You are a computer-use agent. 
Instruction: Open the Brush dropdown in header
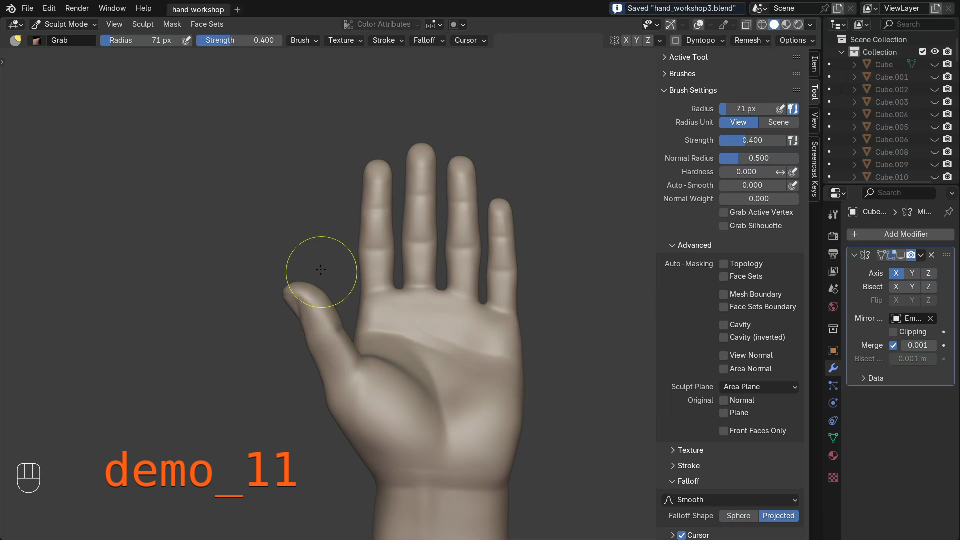point(304,40)
